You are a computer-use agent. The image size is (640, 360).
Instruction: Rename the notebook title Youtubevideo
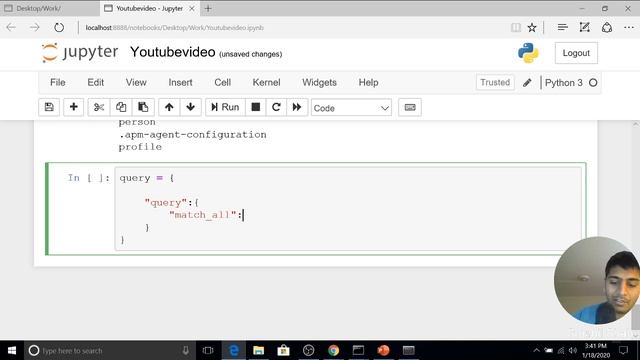[x=173, y=52]
